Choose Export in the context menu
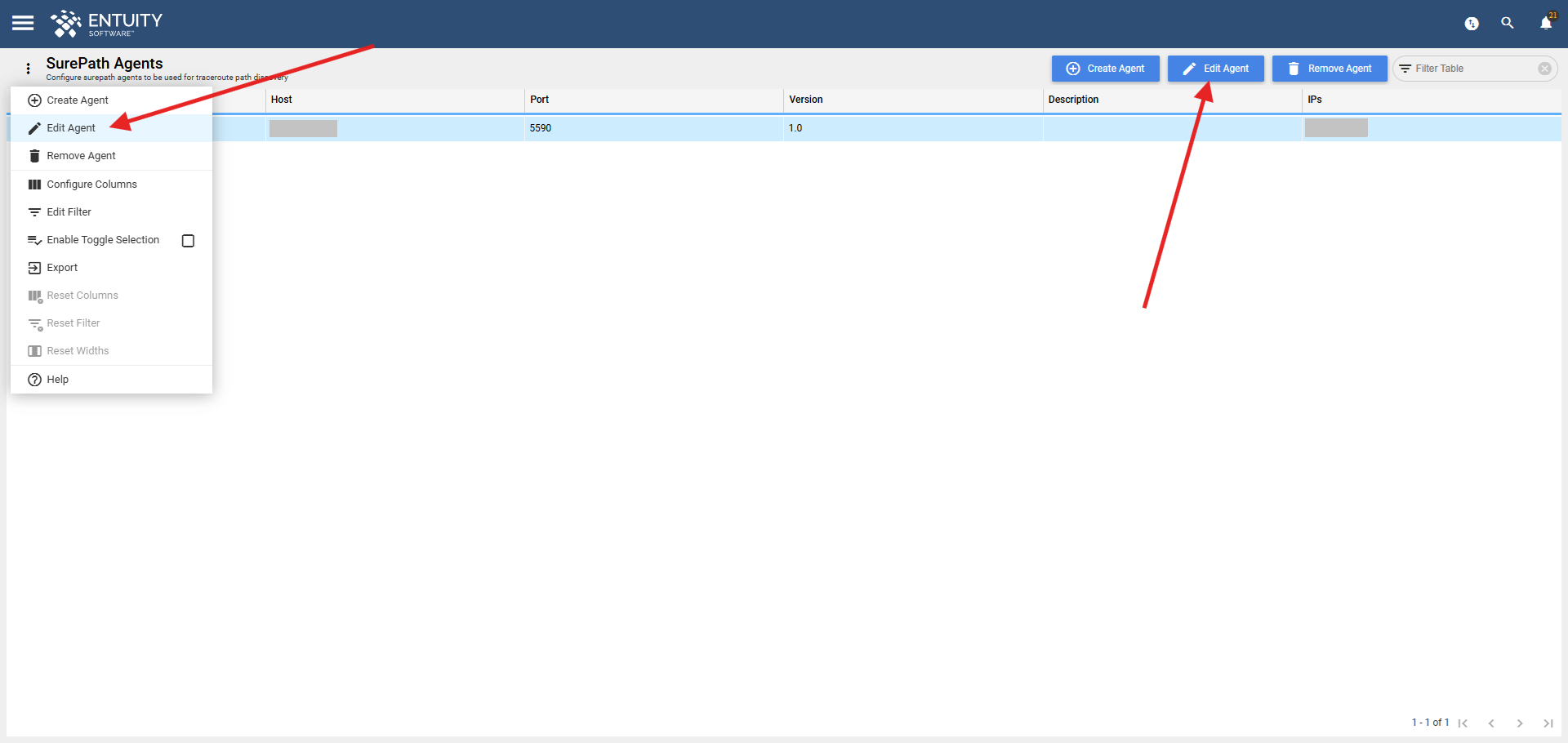This screenshot has width=1568, height=743. [111, 268]
